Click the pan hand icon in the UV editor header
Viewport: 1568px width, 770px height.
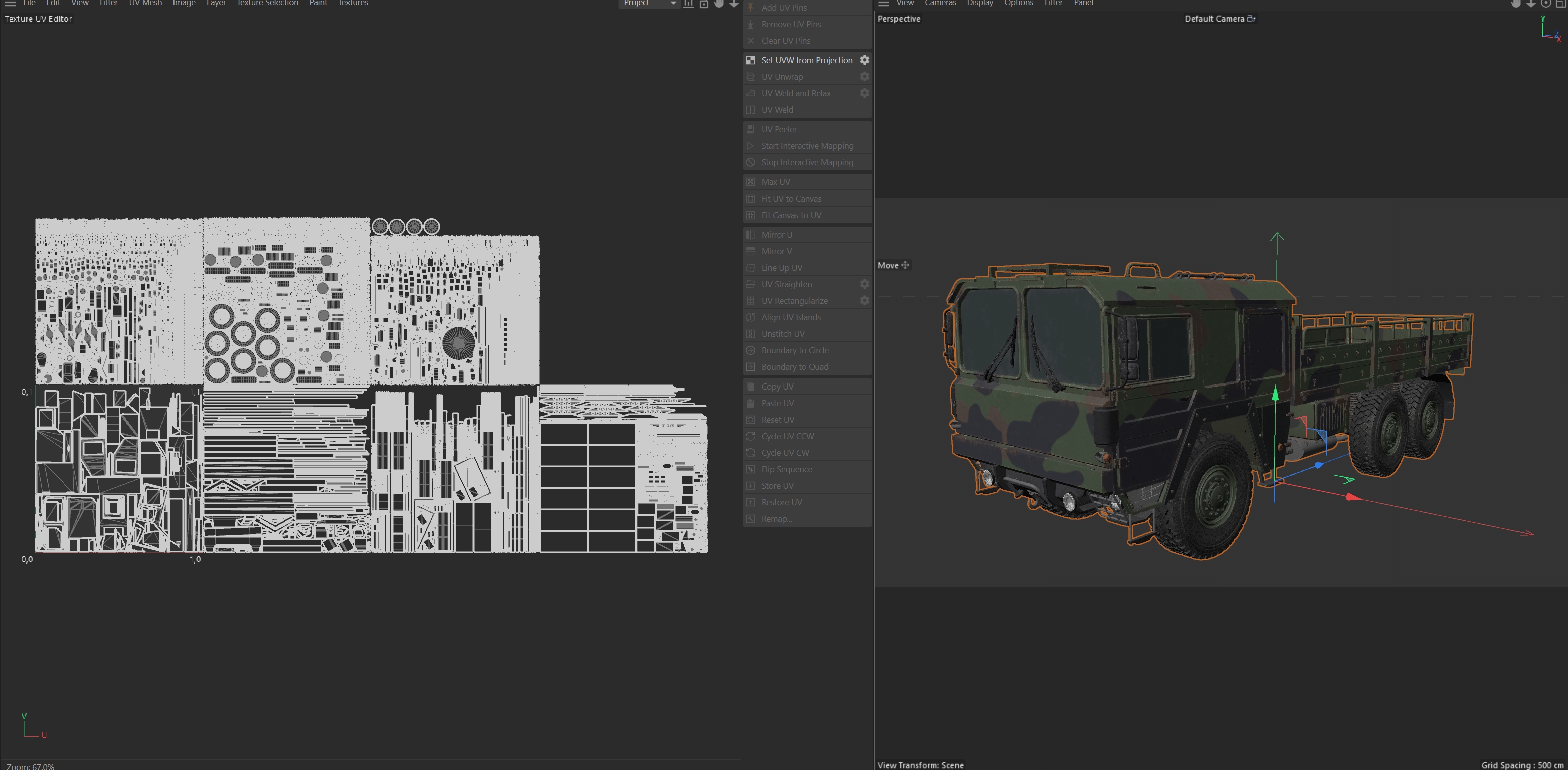(x=718, y=3)
